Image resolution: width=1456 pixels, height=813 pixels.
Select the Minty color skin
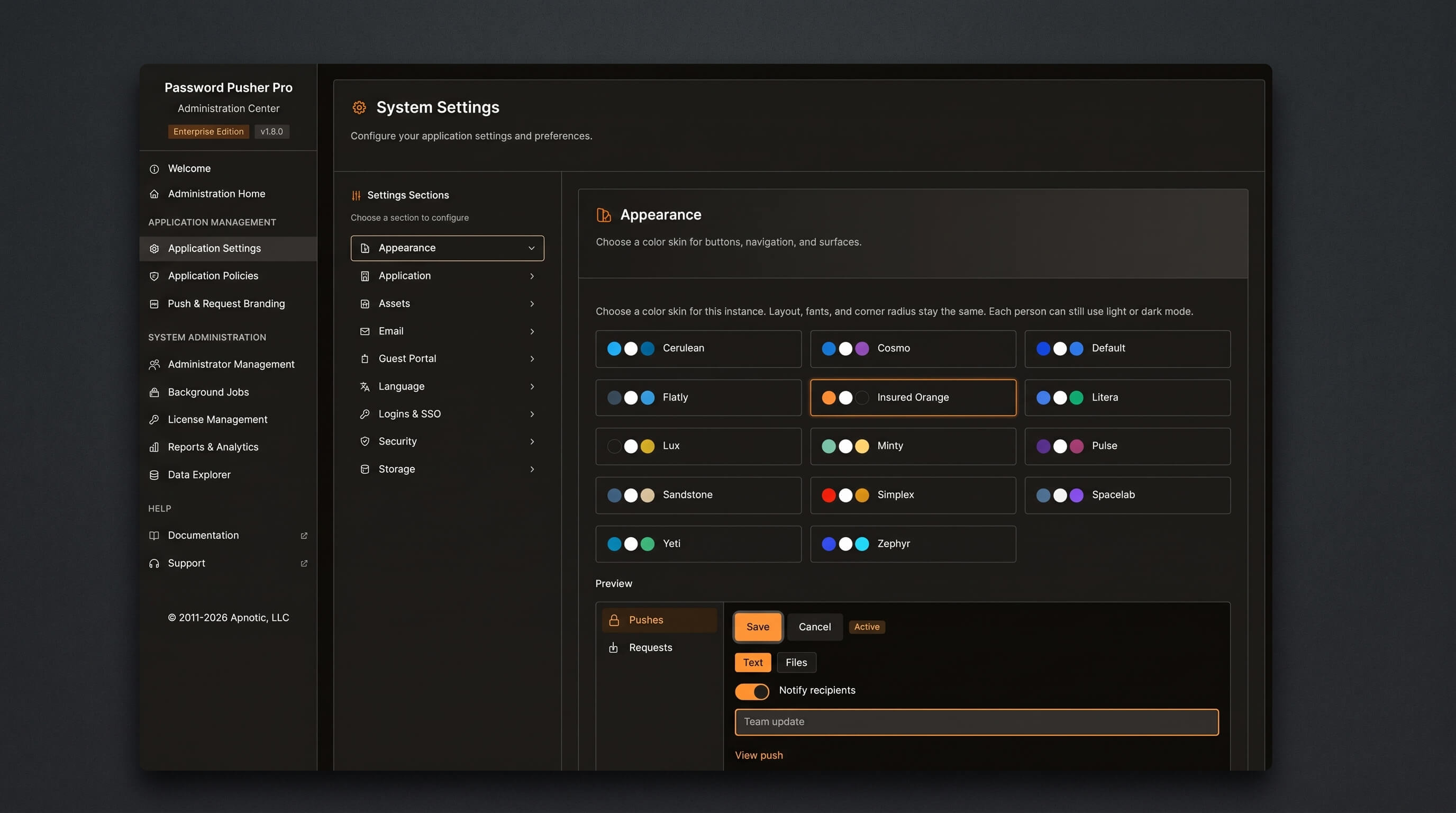pos(913,447)
